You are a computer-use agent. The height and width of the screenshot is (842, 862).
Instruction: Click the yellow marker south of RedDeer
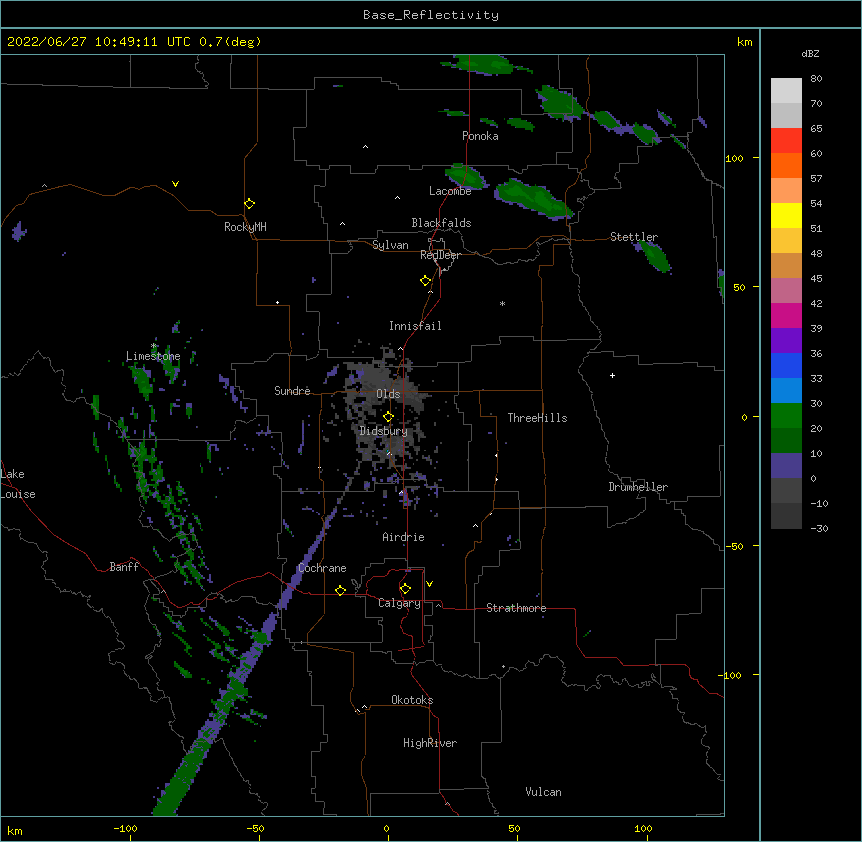pos(426,281)
